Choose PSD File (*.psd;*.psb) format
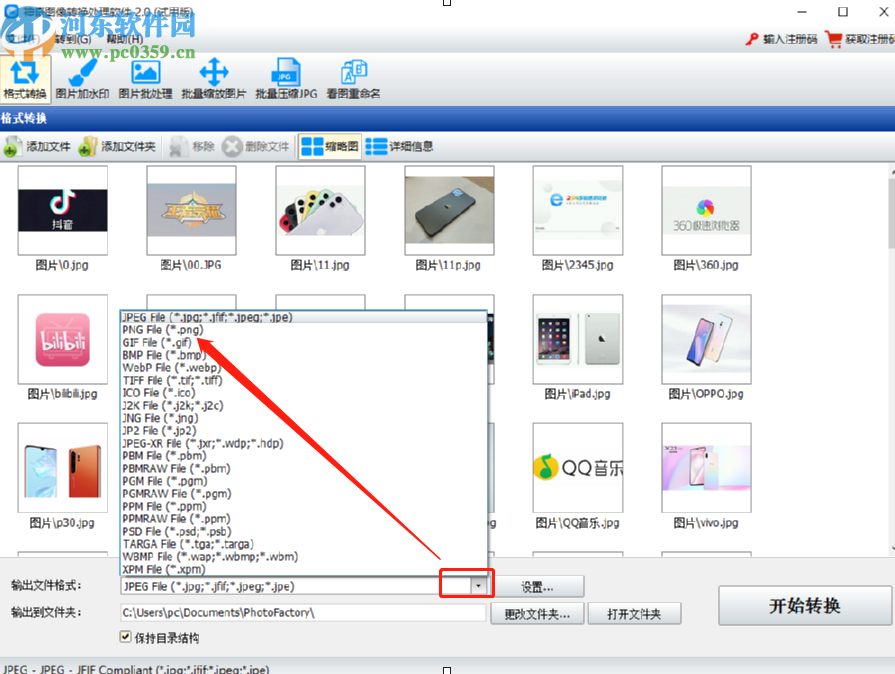Image resolution: width=895 pixels, height=674 pixels. pyautogui.click(x=304, y=531)
